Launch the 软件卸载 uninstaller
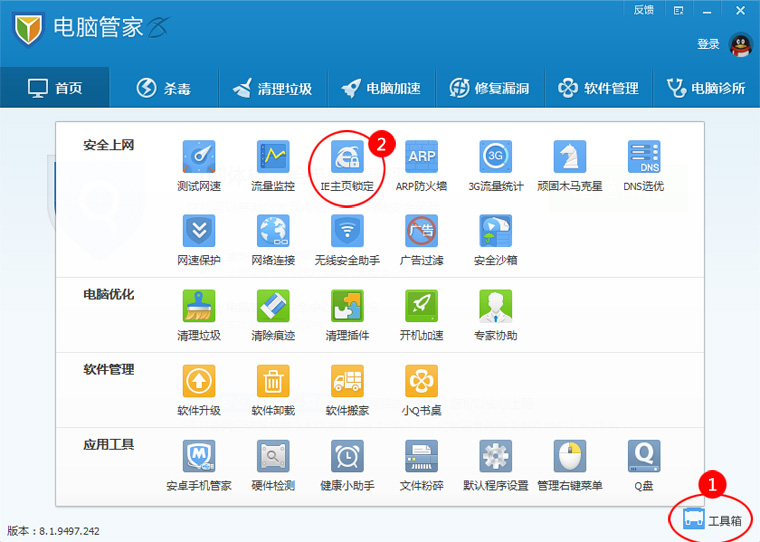Screen dimensions: 760x542 click(273, 382)
